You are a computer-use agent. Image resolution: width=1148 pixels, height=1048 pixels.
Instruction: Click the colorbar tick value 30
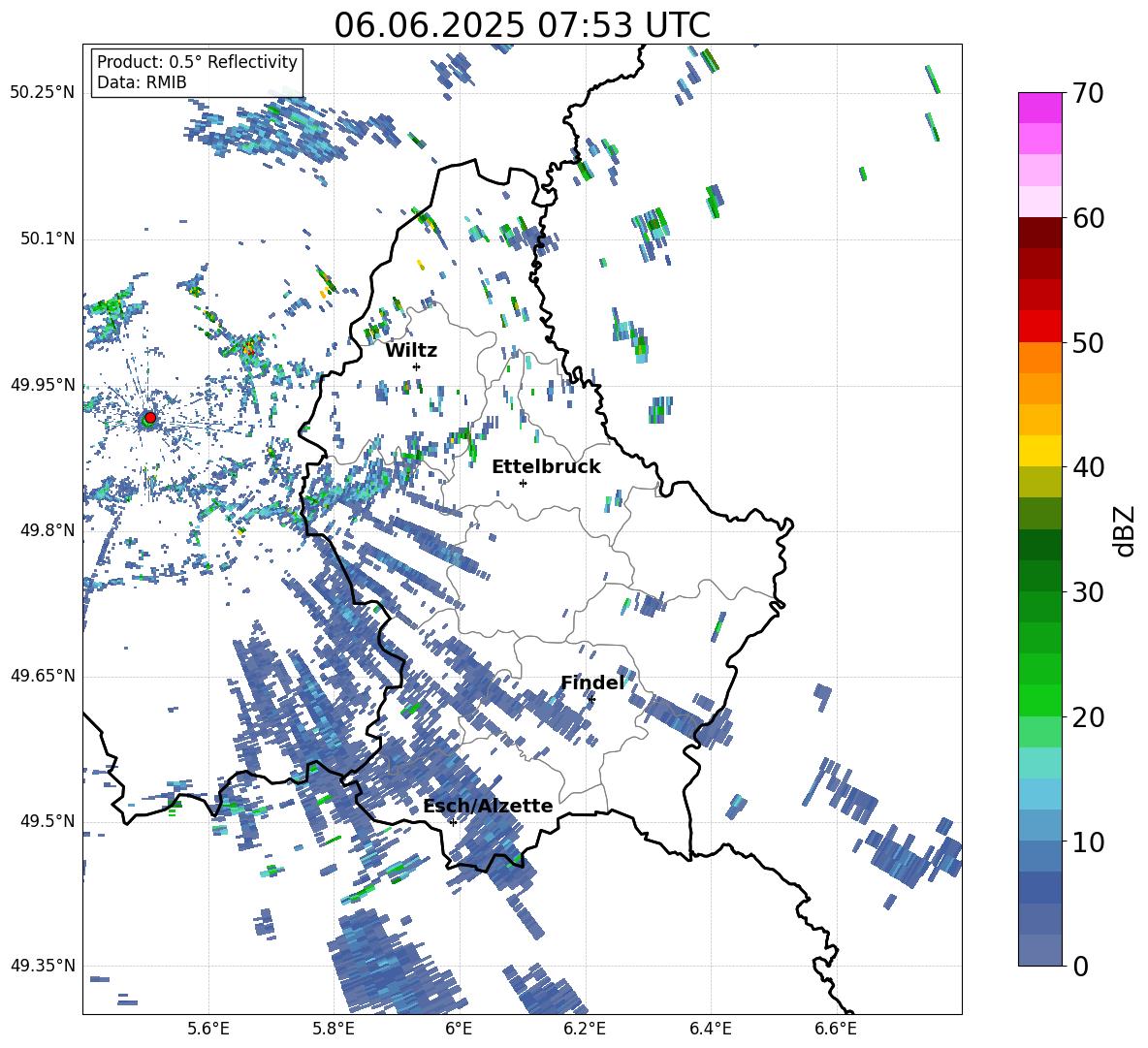(x=1089, y=592)
